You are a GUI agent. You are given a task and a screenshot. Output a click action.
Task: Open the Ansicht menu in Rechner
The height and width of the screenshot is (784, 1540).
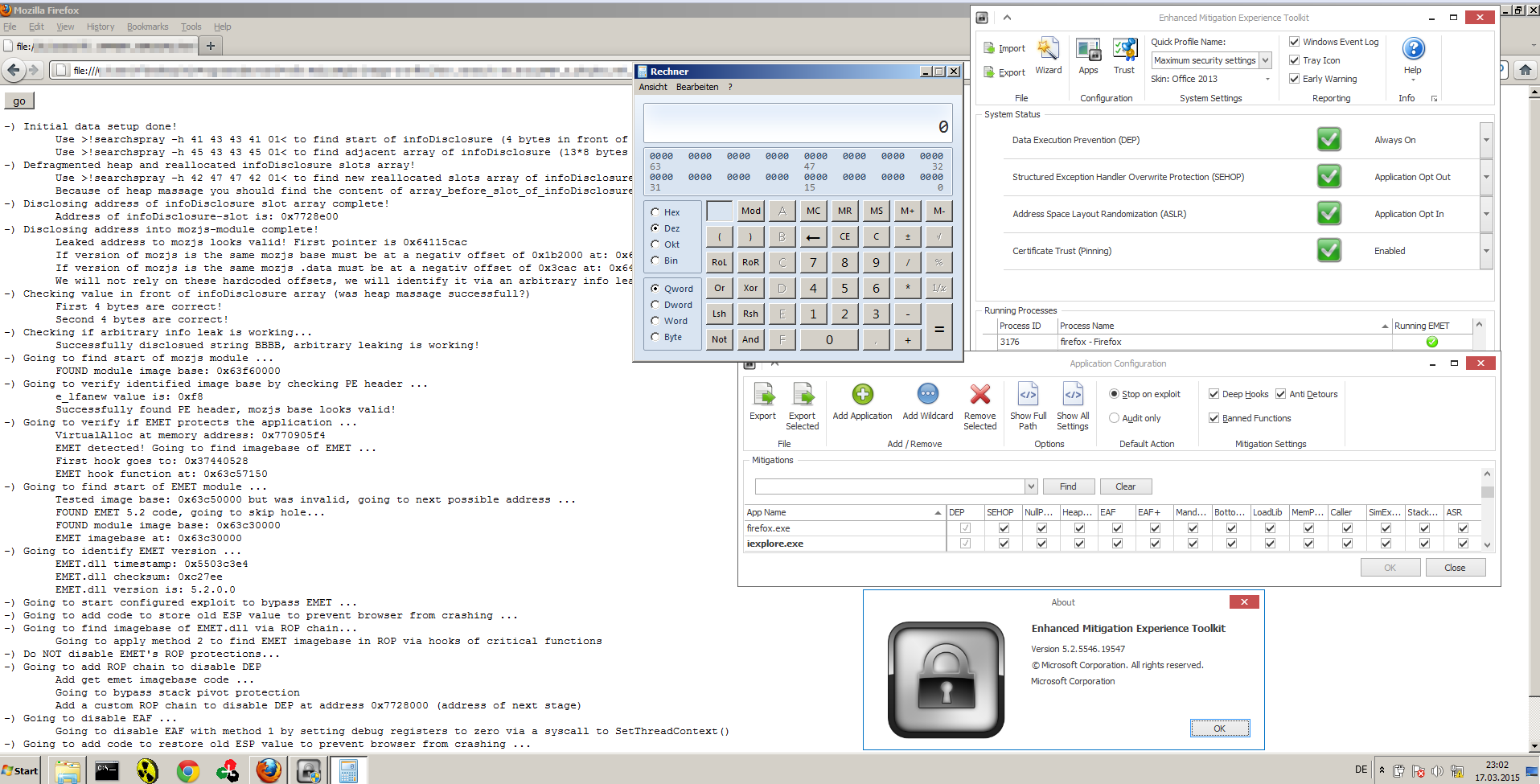click(x=653, y=87)
